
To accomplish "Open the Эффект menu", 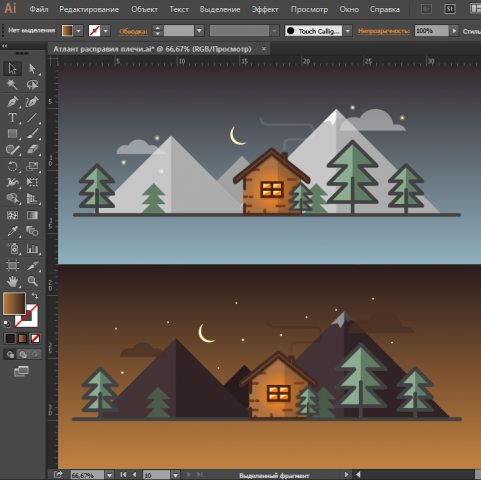I will [265, 9].
